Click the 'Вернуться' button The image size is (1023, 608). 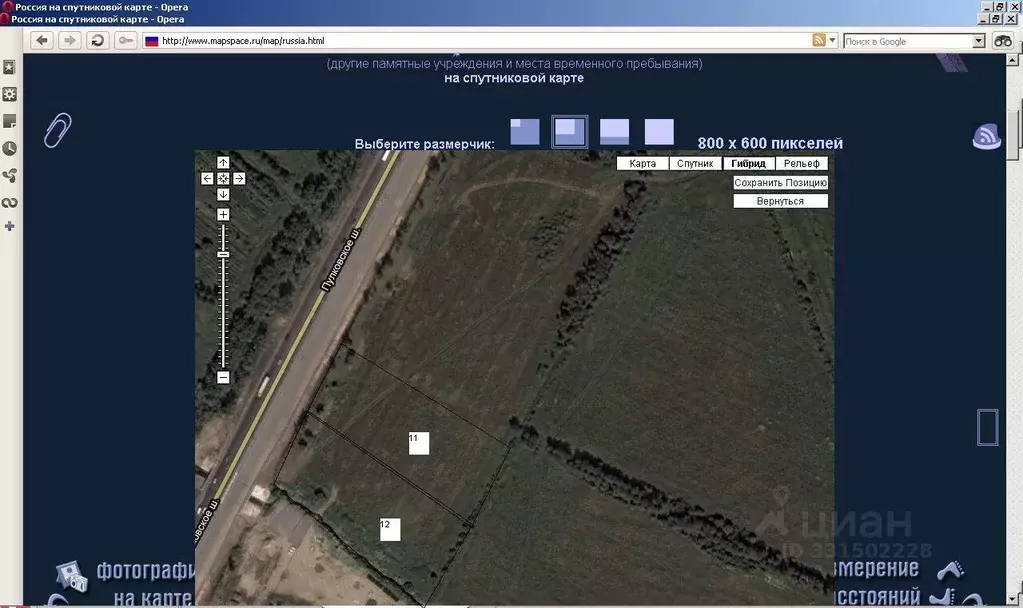pyautogui.click(x=780, y=201)
